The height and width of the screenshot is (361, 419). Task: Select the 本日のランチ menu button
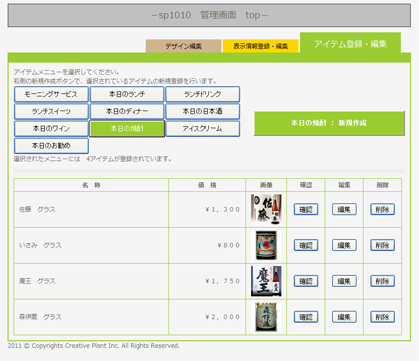click(127, 94)
